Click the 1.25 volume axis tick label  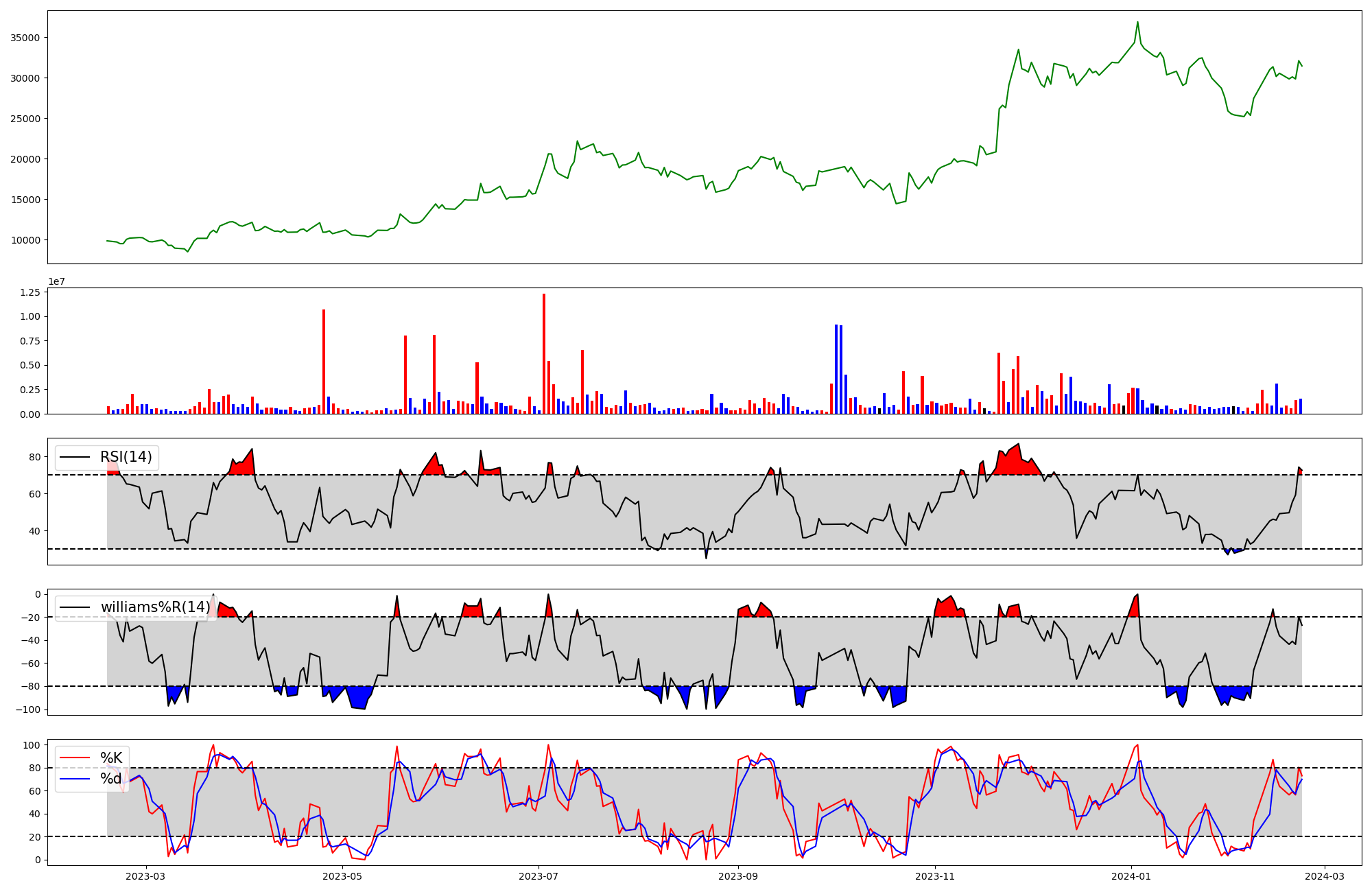tap(32, 292)
